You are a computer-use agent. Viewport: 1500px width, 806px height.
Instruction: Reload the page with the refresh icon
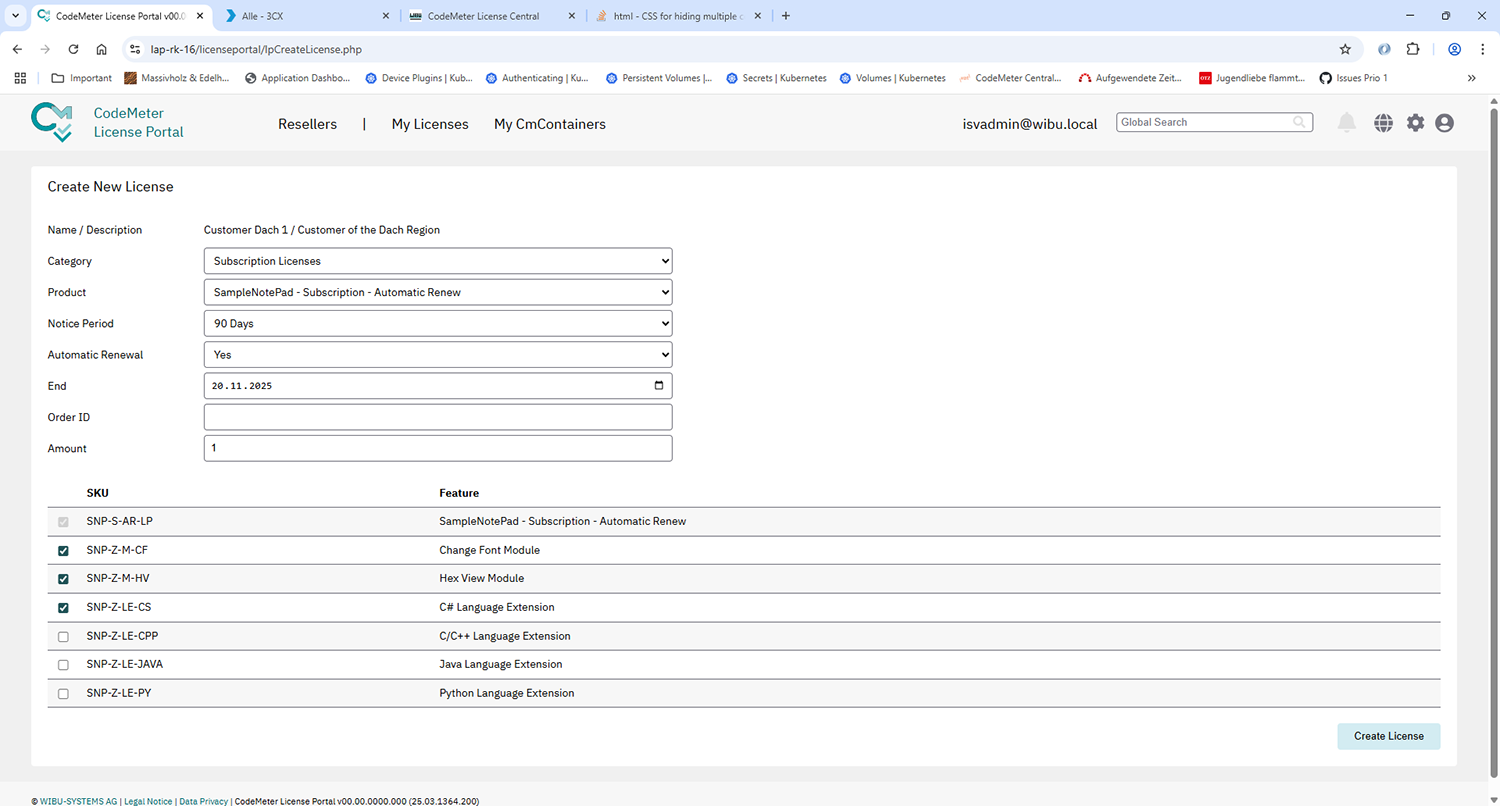[73, 48]
